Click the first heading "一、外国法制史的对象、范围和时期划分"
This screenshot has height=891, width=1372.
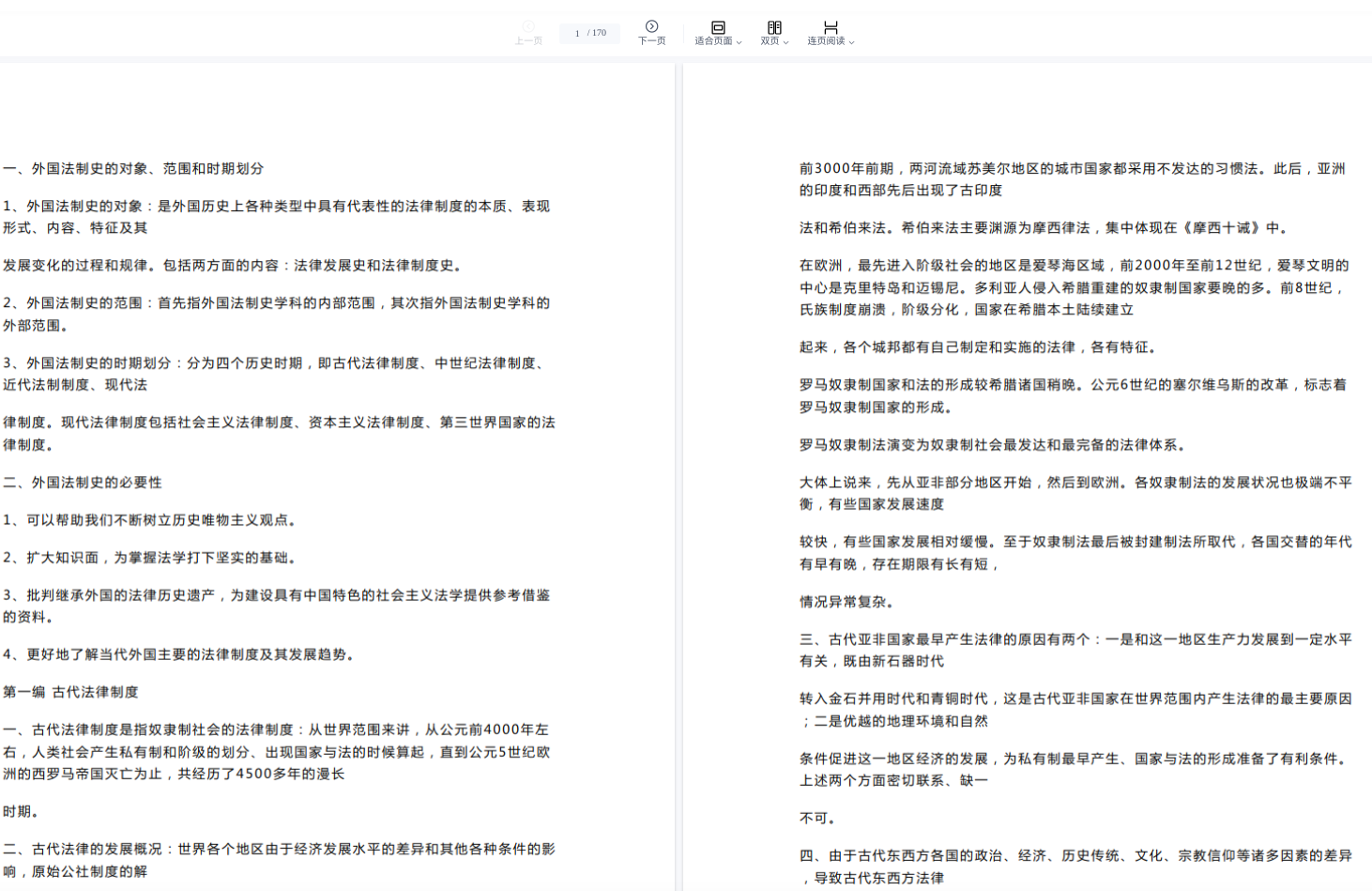(x=133, y=169)
